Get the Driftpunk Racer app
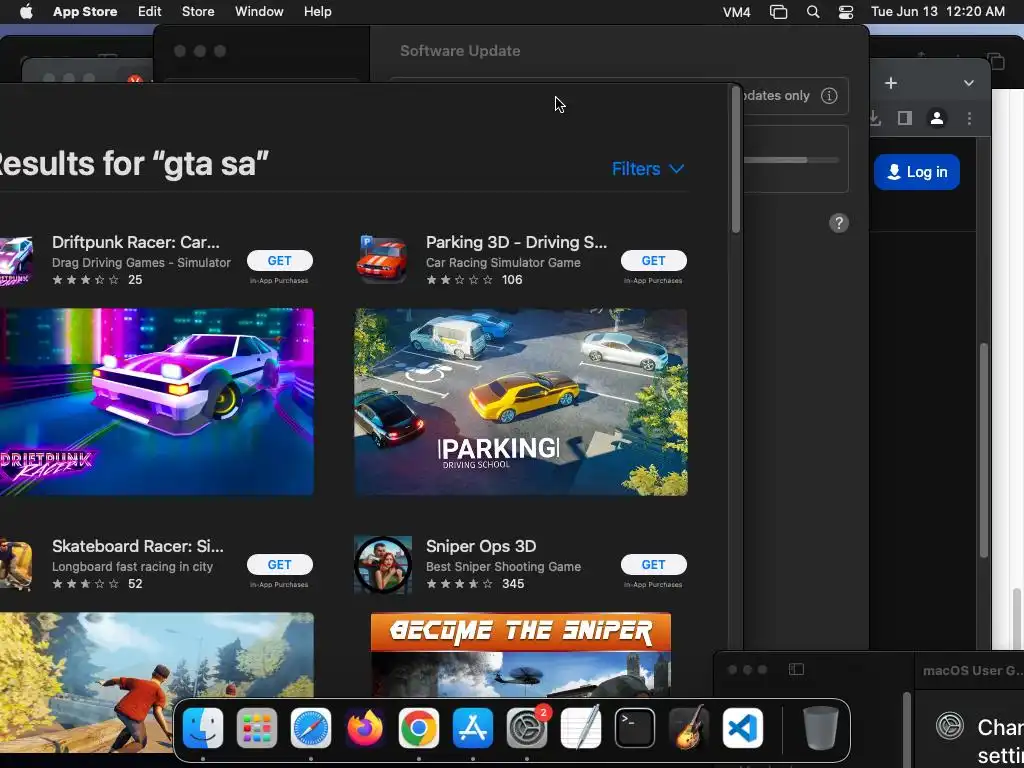The image size is (1024, 768). [x=280, y=261]
